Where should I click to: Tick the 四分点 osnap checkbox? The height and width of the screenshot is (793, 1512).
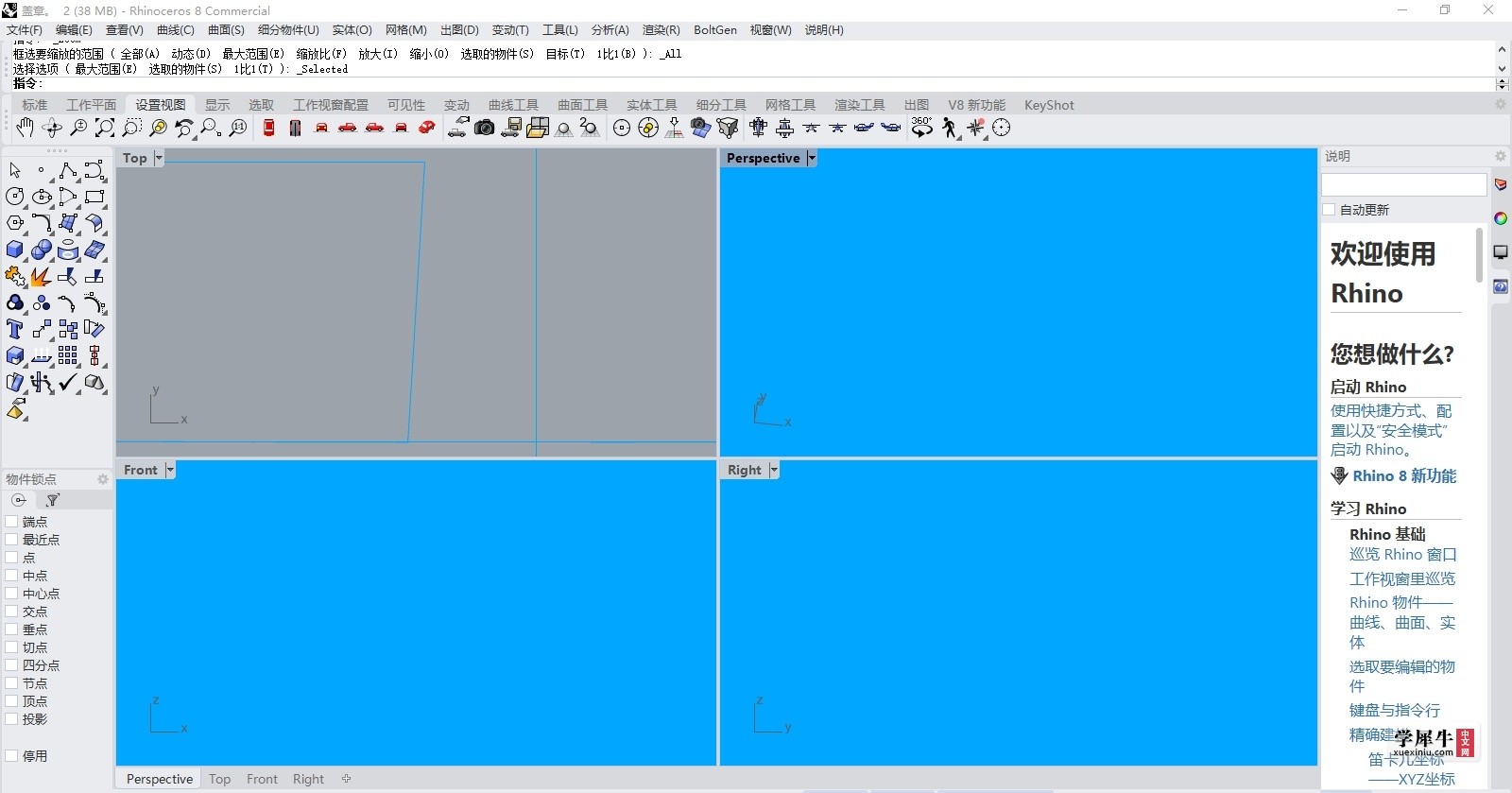[11, 665]
